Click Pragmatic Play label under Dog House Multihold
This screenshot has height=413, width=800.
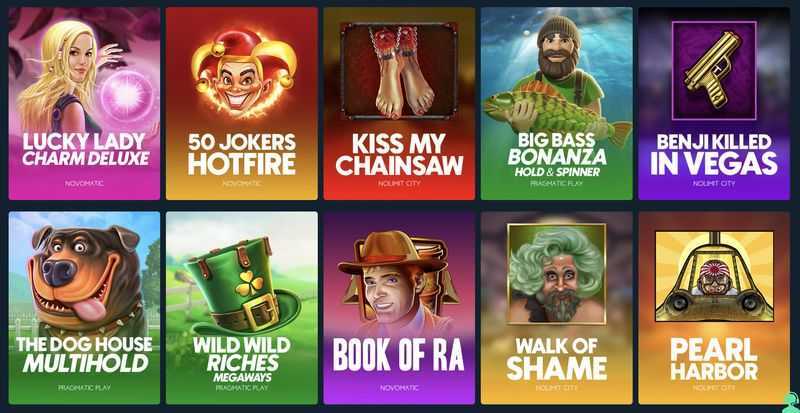click(84, 388)
